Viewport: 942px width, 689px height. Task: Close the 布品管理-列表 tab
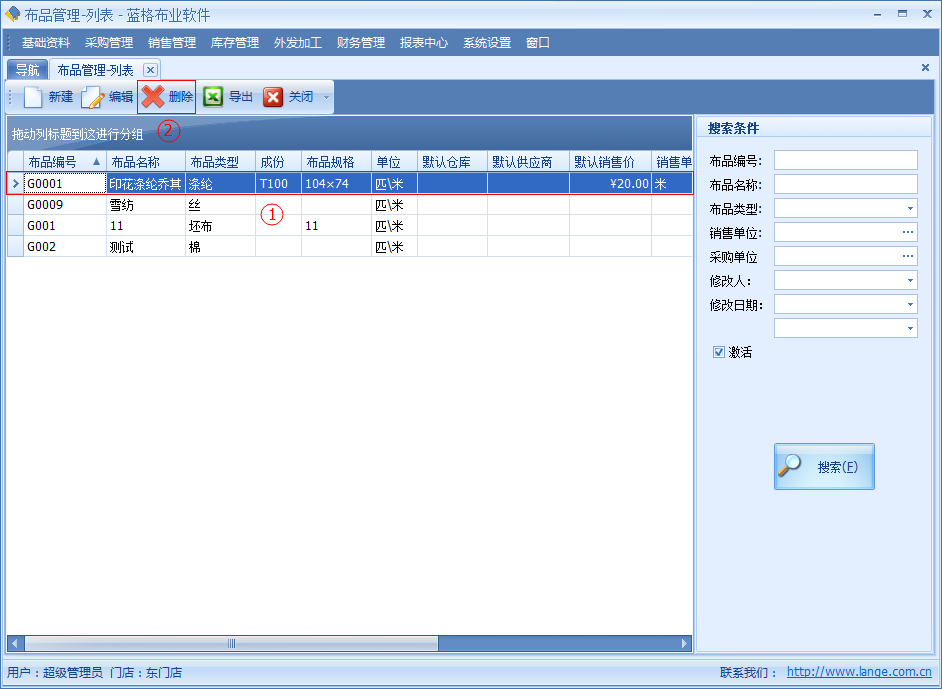[150, 69]
